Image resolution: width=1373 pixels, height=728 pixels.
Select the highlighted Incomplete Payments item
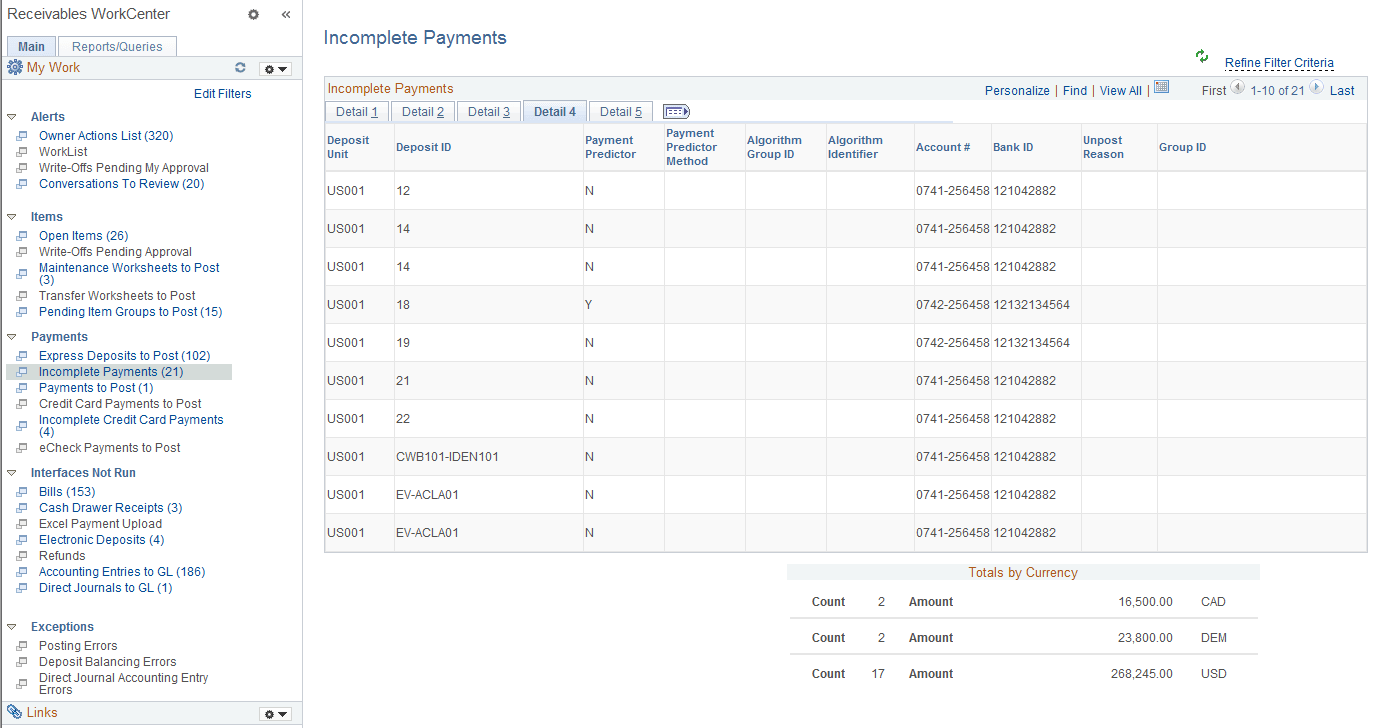110,371
